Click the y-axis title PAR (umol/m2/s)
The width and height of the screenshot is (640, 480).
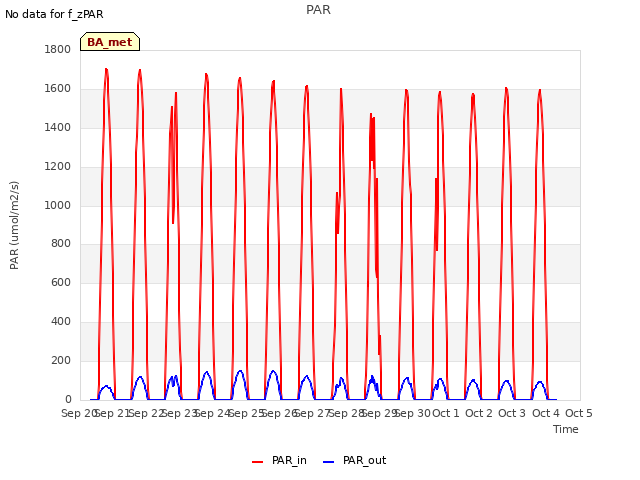pos(14,225)
